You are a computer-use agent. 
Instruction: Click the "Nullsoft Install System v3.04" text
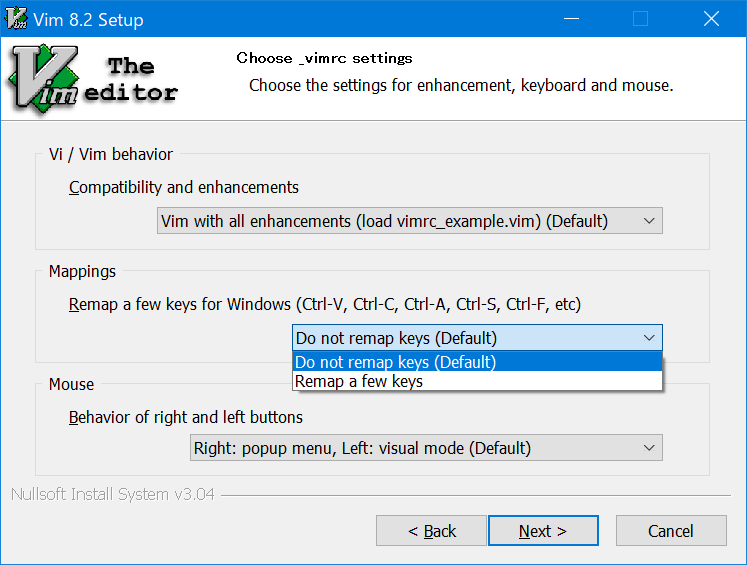coord(112,494)
